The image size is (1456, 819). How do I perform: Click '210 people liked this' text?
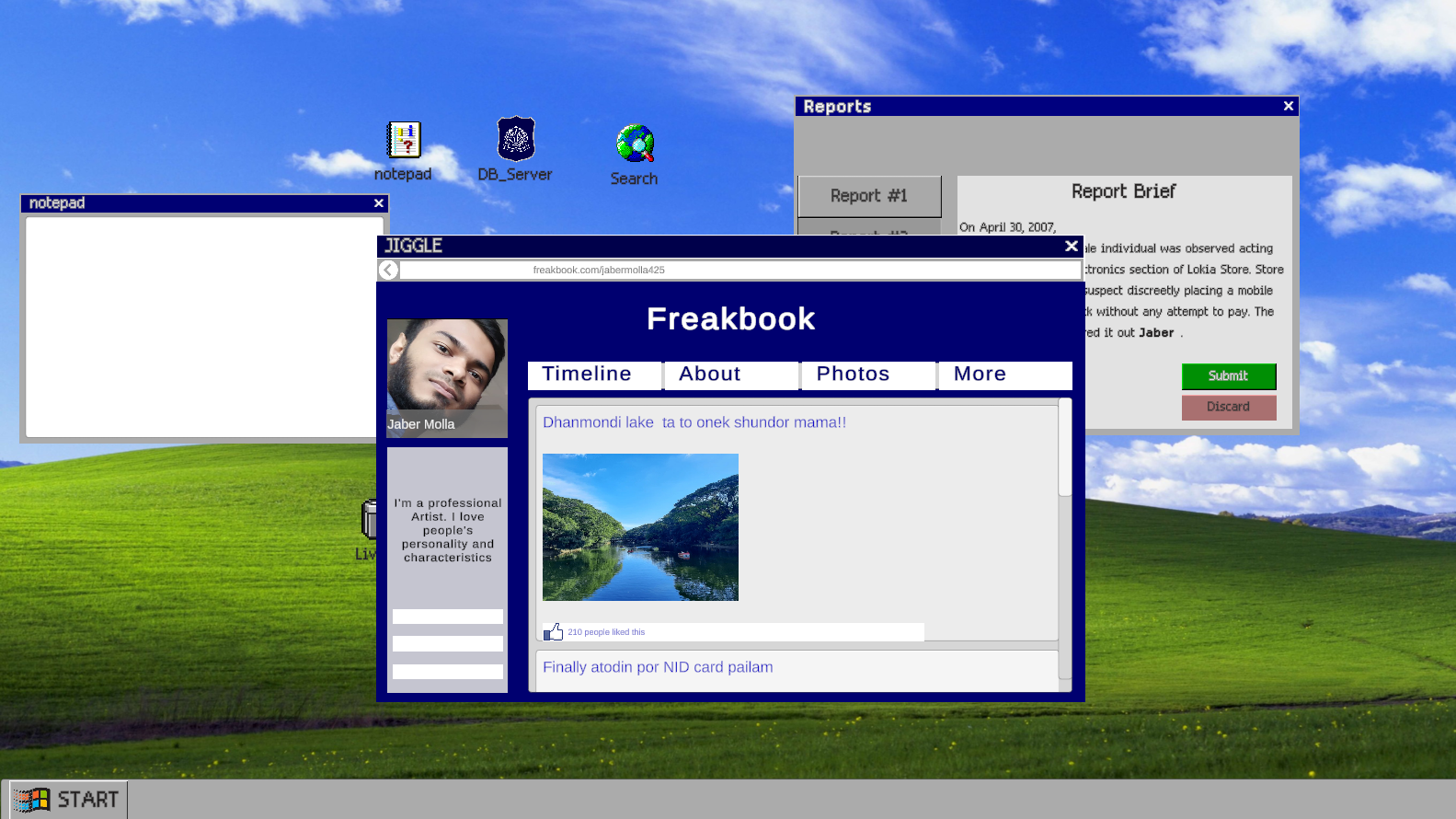pyautogui.click(x=606, y=632)
